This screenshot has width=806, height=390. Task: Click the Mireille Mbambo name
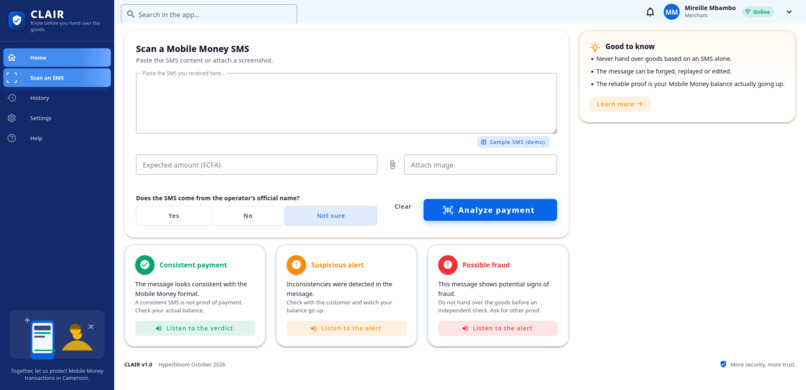pyautogui.click(x=710, y=8)
